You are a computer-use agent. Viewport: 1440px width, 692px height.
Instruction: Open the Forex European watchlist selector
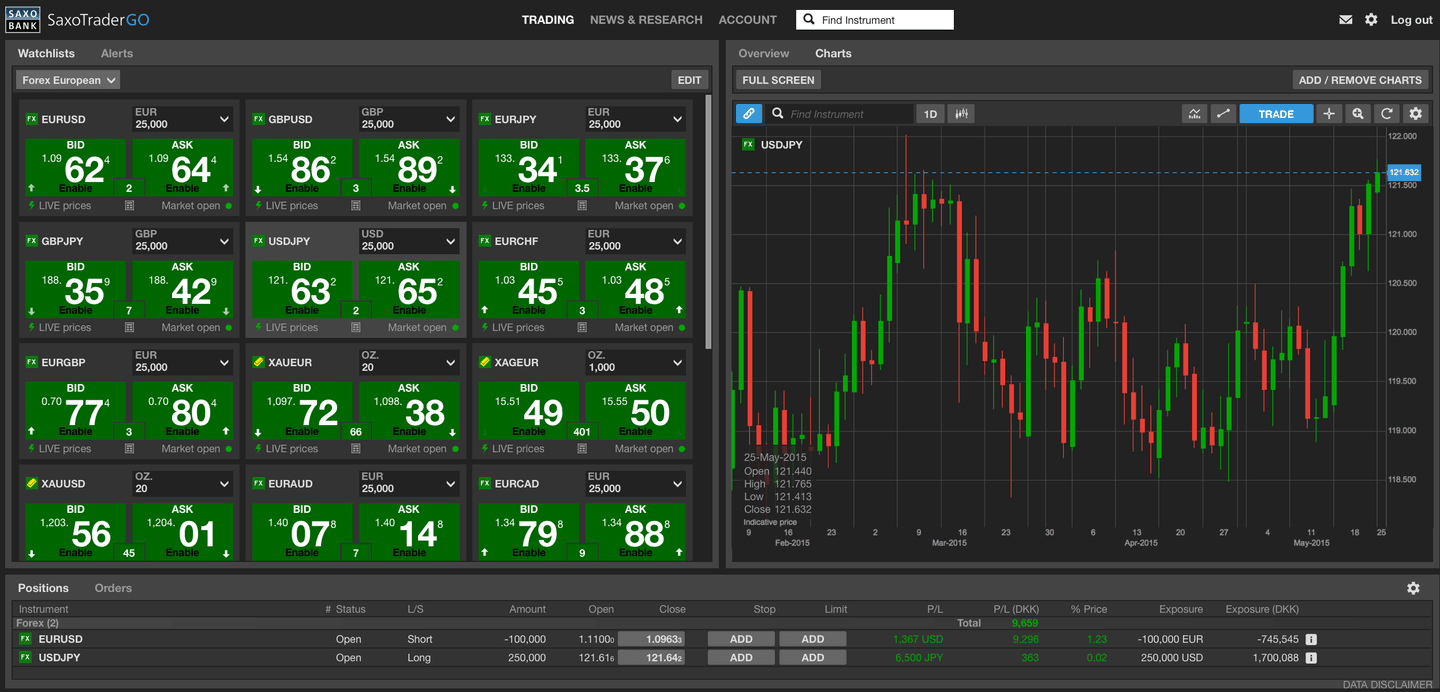[x=67, y=79]
